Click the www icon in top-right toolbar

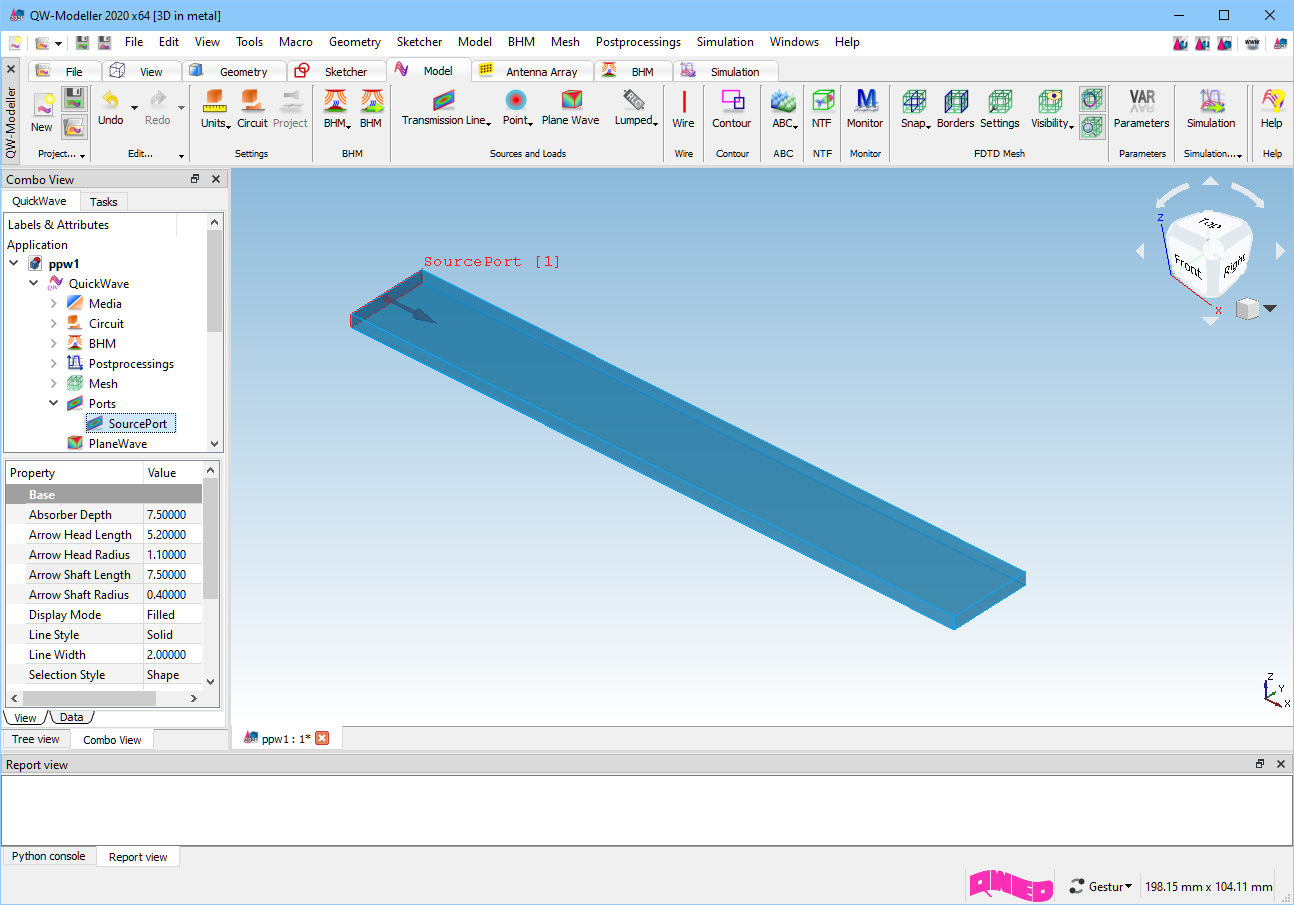coord(1251,43)
